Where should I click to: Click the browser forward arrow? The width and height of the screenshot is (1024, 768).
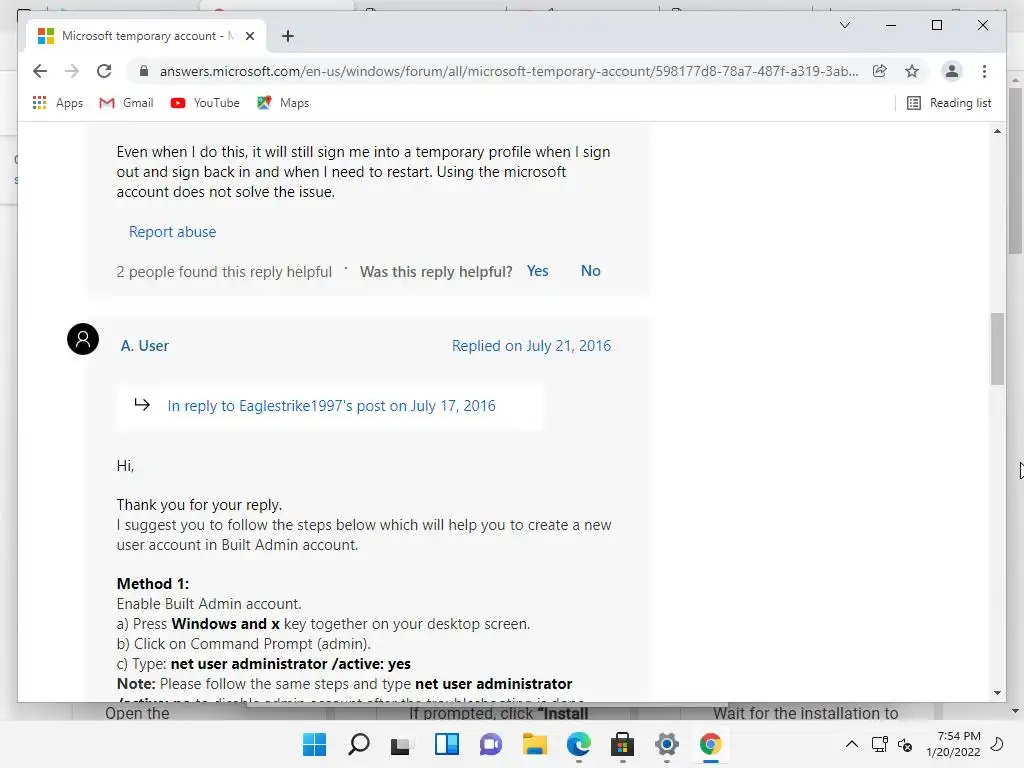(x=72, y=71)
